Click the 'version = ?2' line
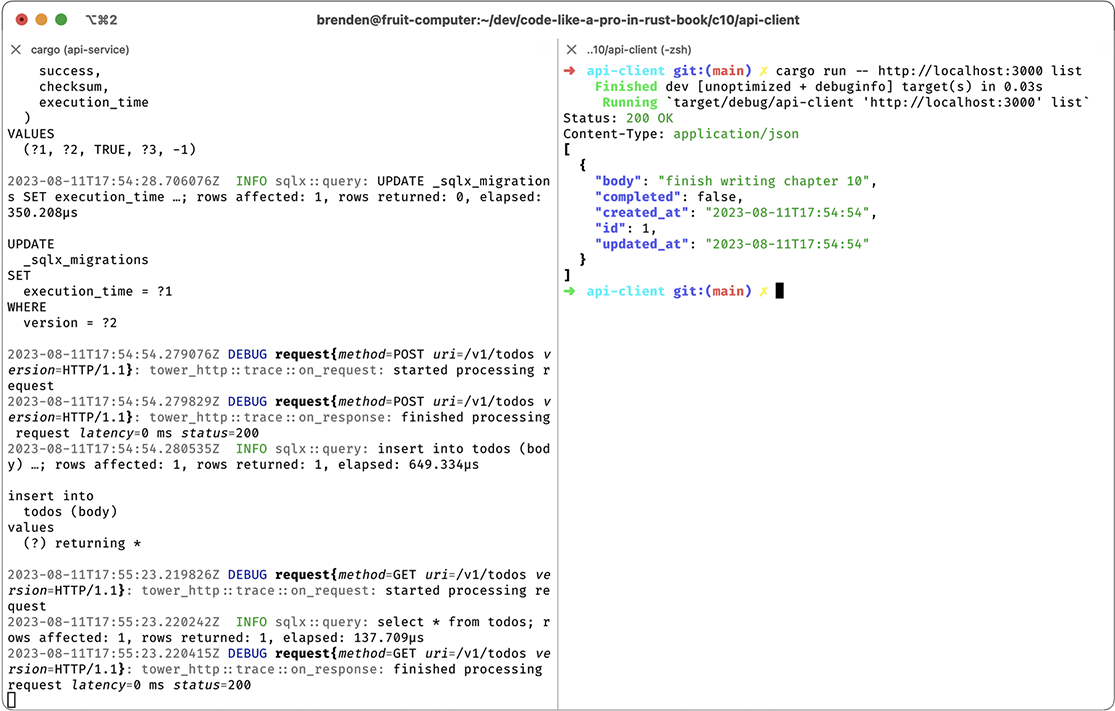The width and height of the screenshot is (1115, 711). 70,323
